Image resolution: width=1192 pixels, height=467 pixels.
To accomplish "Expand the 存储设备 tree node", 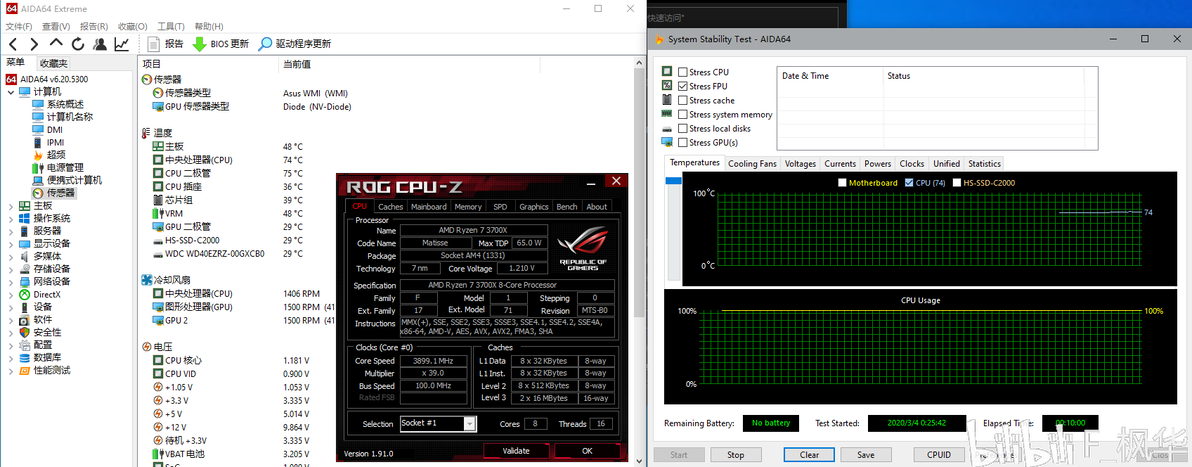I will coord(11,269).
